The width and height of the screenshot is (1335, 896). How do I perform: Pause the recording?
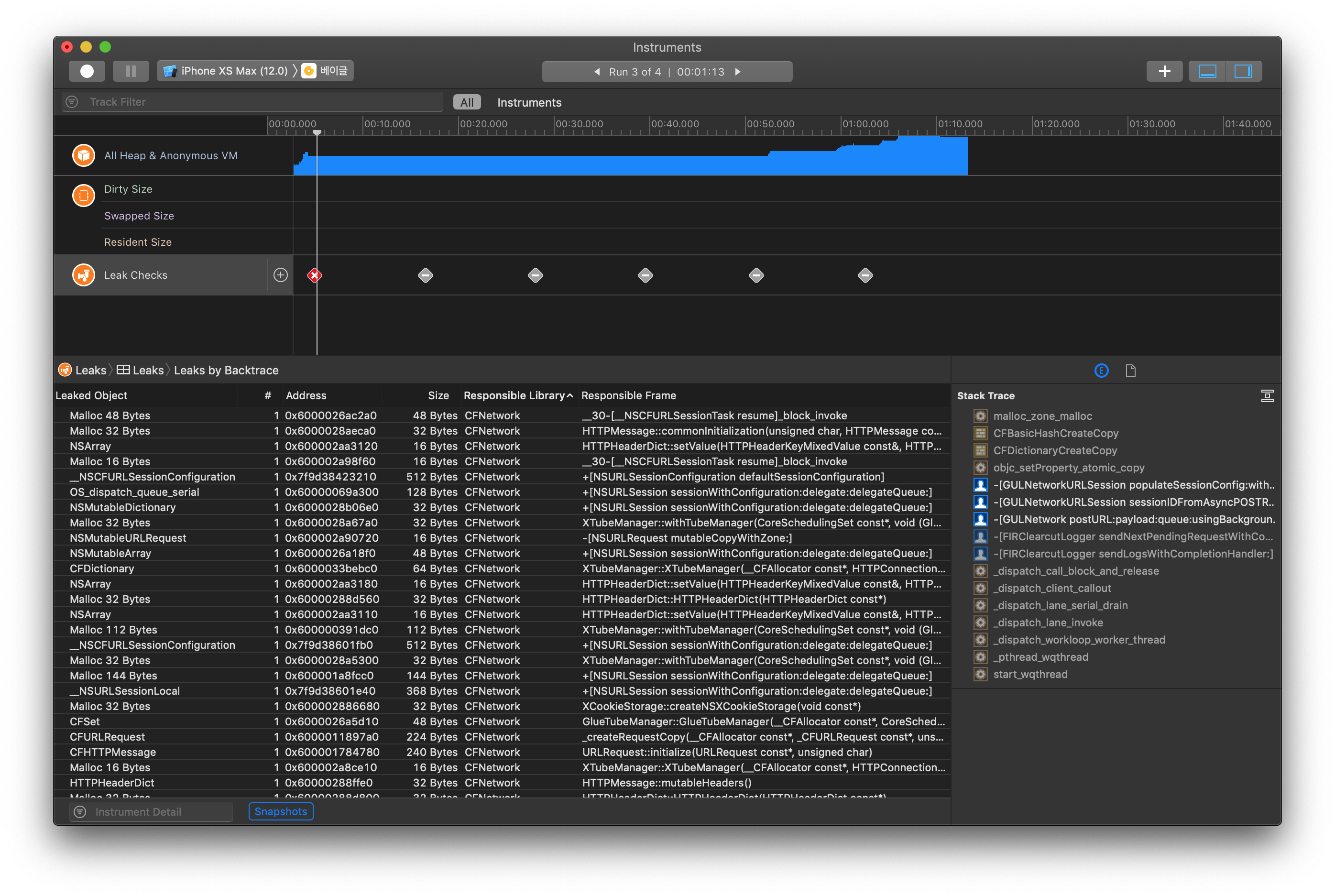click(x=131, y=71)
